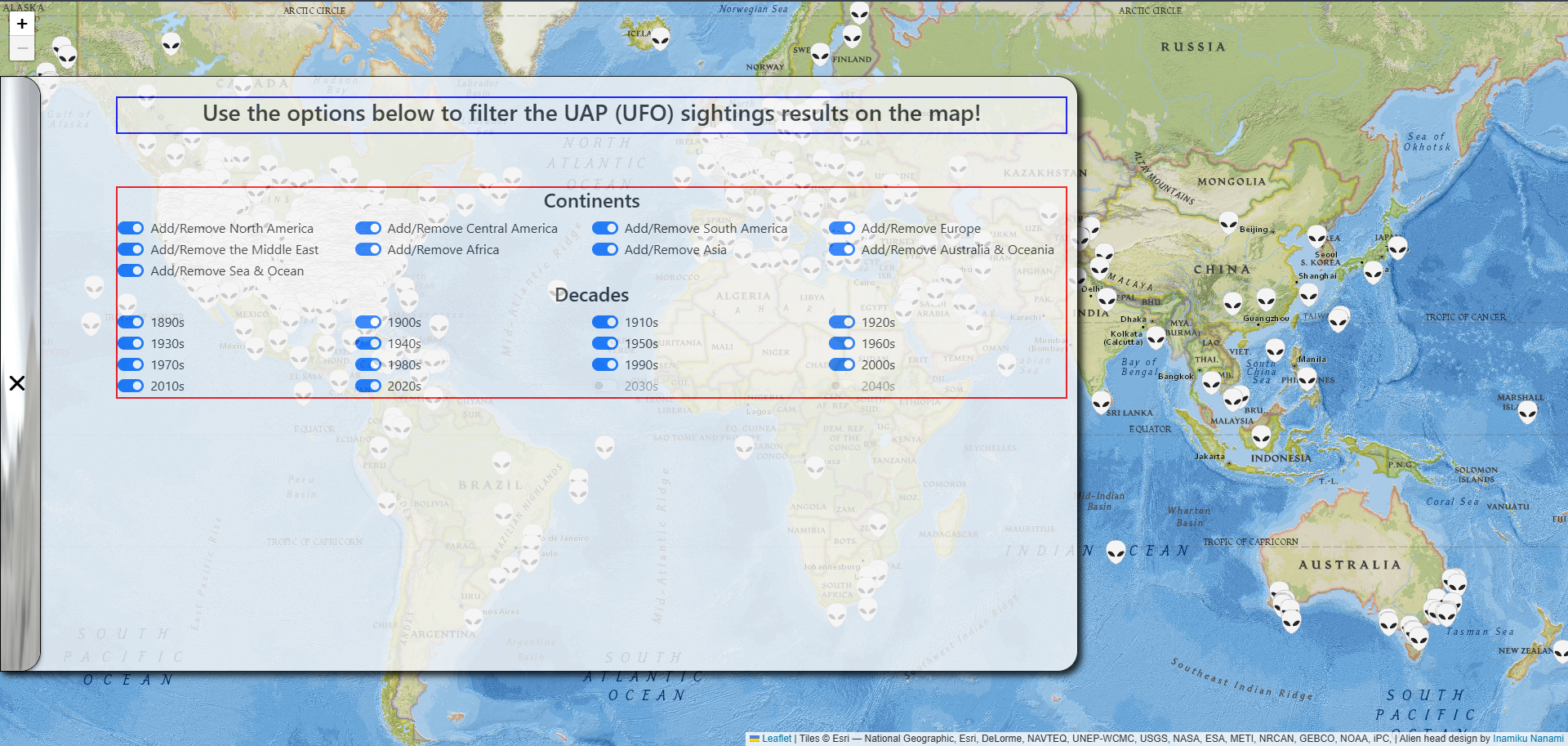This screenshot has width=1568, height=746.
Task: Toggle Add/Remove Africa switch
Action: click(368, 250)
